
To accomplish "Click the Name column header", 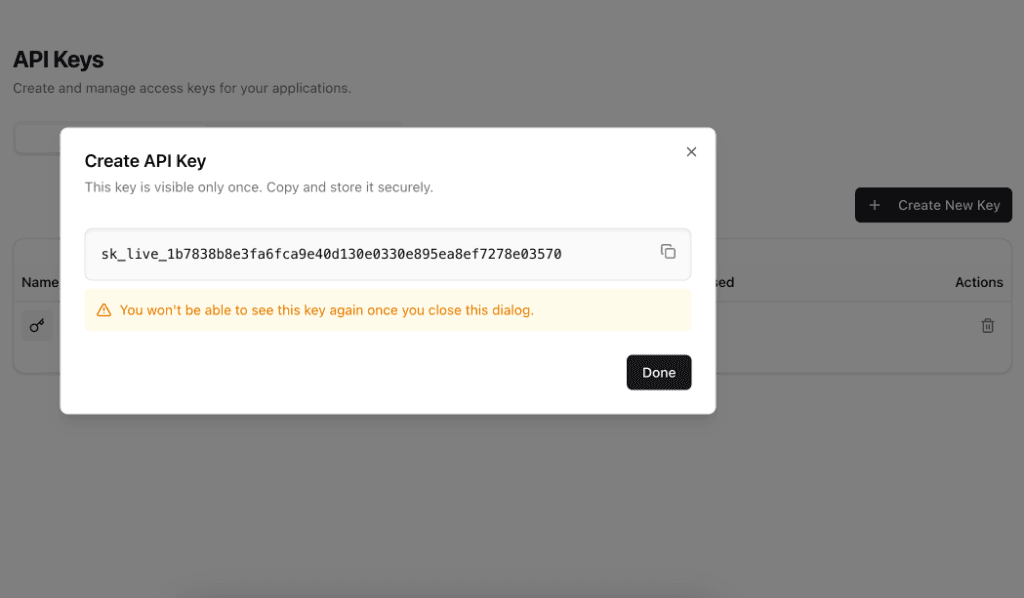I will coord(40,282).
